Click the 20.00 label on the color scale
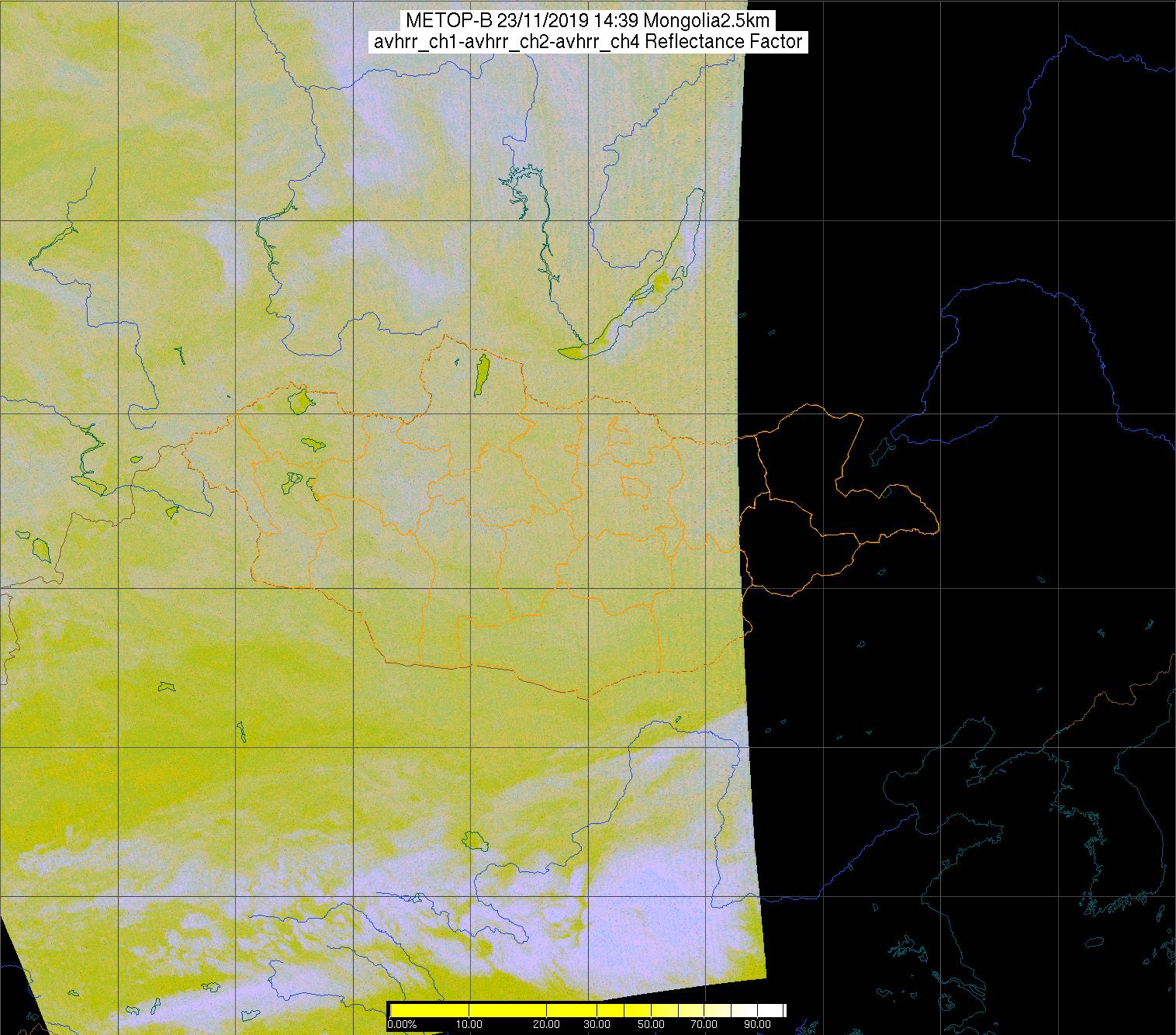 click(548, 1025)
